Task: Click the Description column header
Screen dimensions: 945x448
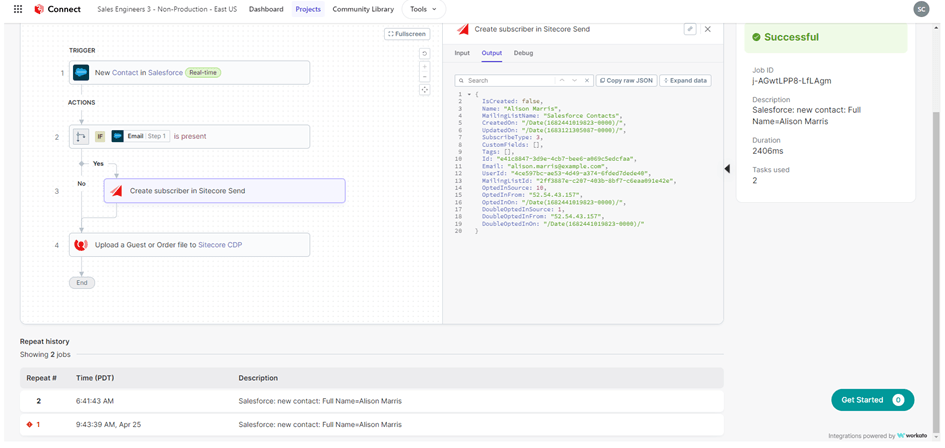Action: (258, 378)
